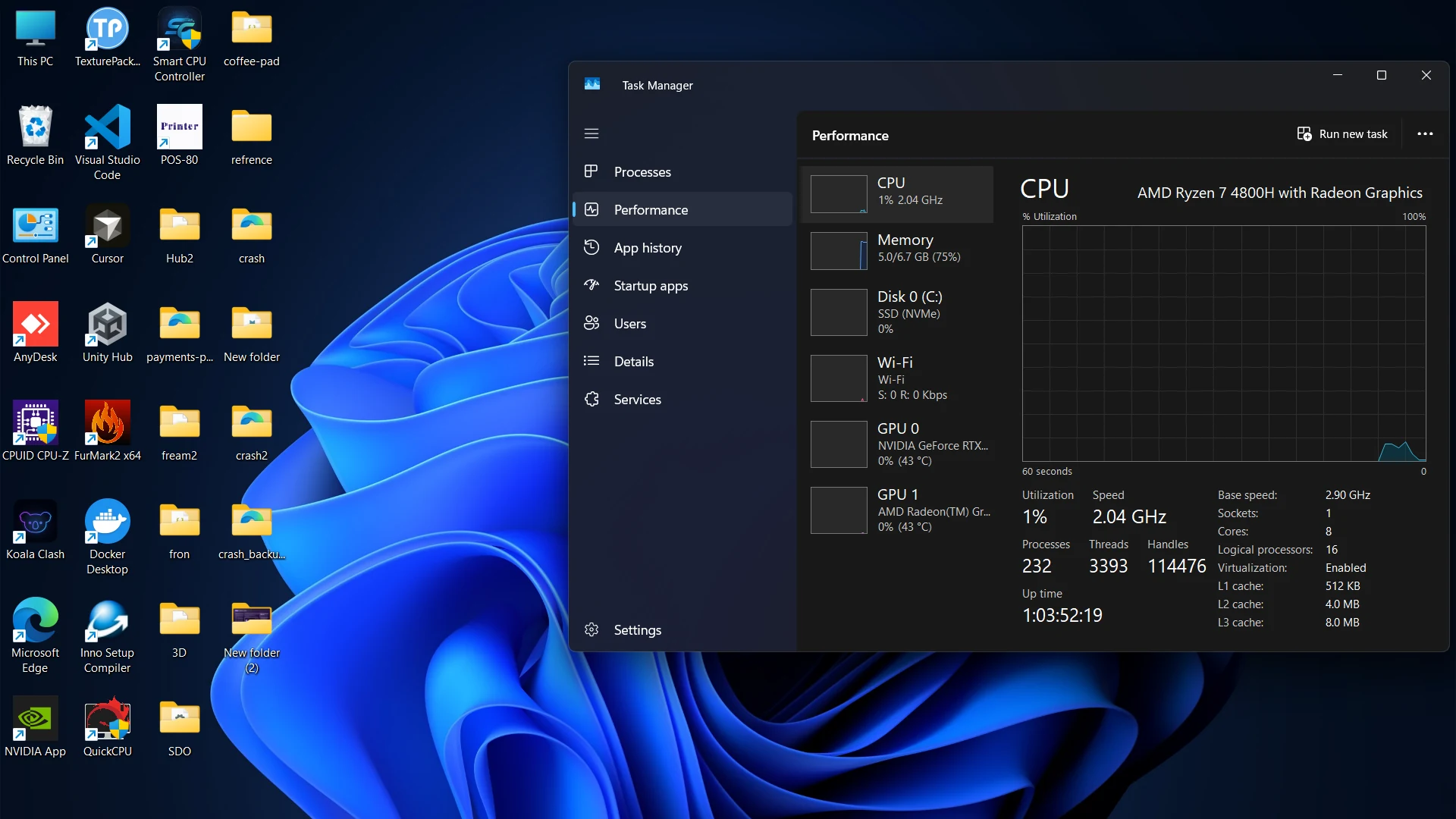Click the CPU utilization graph area

pos(1224,344)
